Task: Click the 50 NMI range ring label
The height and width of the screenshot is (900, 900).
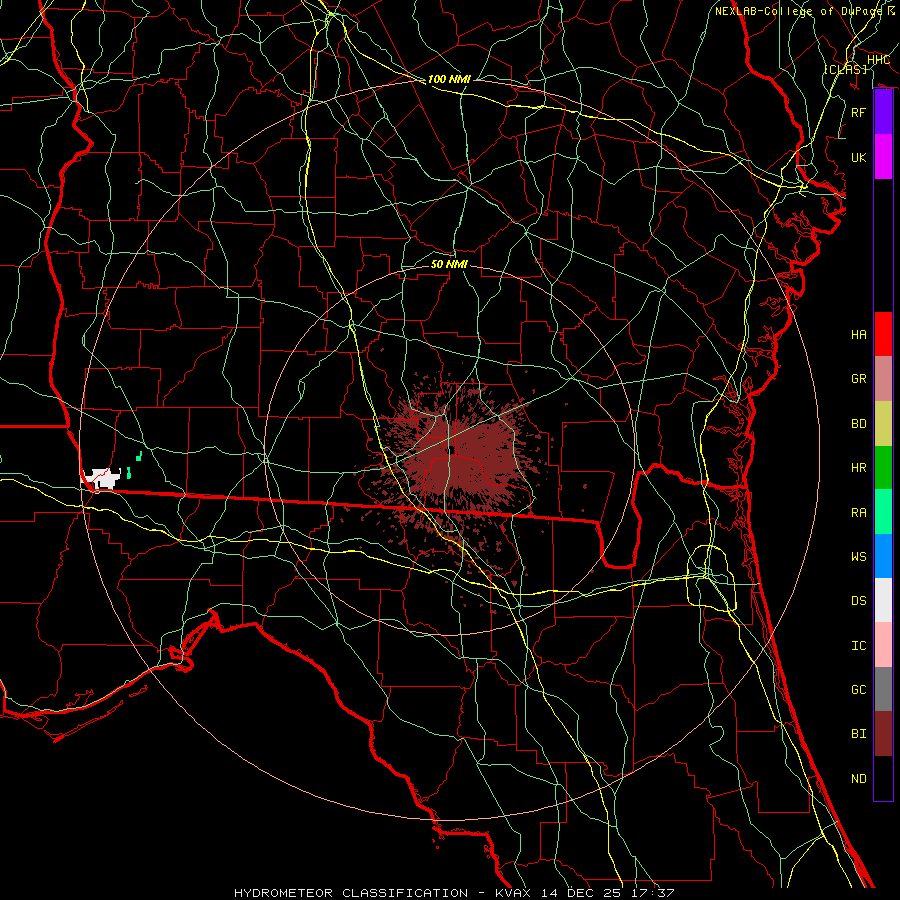Action: pyautogui.click(x=449, y=264)
